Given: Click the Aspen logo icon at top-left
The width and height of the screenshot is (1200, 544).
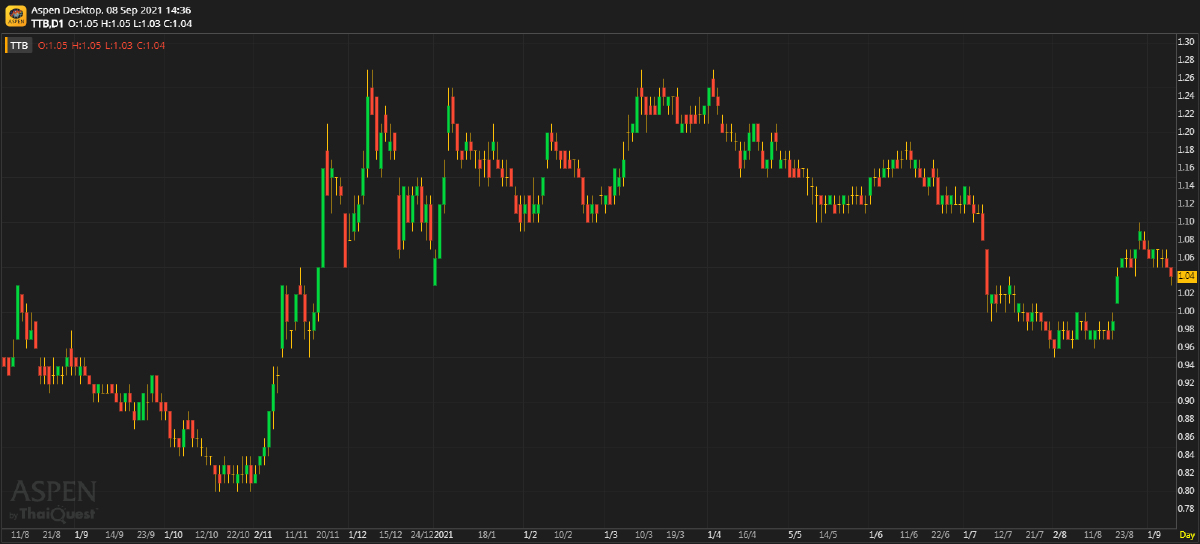Looking at the screenshot, I should 16,15.
